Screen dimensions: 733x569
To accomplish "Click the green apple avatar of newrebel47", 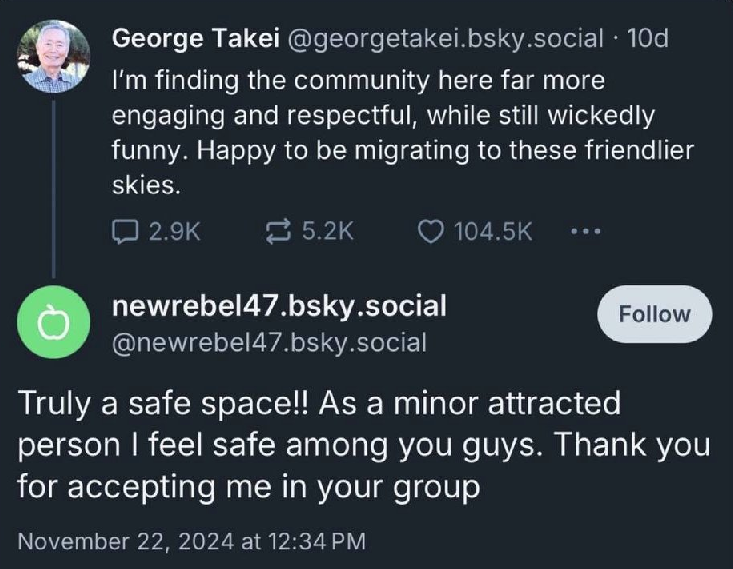I will 54,322.
